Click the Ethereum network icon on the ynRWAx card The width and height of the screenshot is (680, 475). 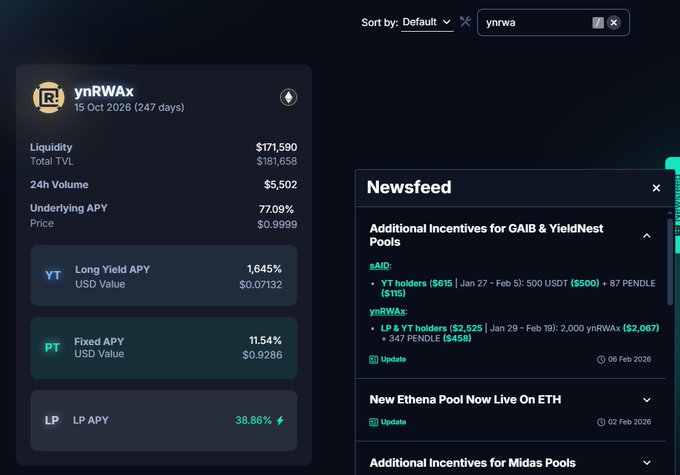pyautogui.click(x=288, y=97)
